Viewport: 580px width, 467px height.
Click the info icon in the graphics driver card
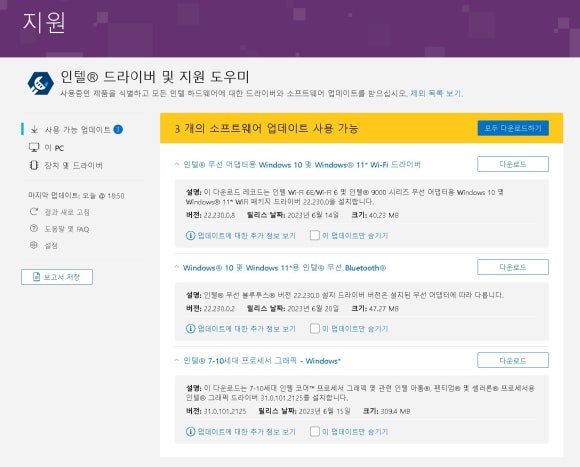pyautogui.click(x=190, y=432)
